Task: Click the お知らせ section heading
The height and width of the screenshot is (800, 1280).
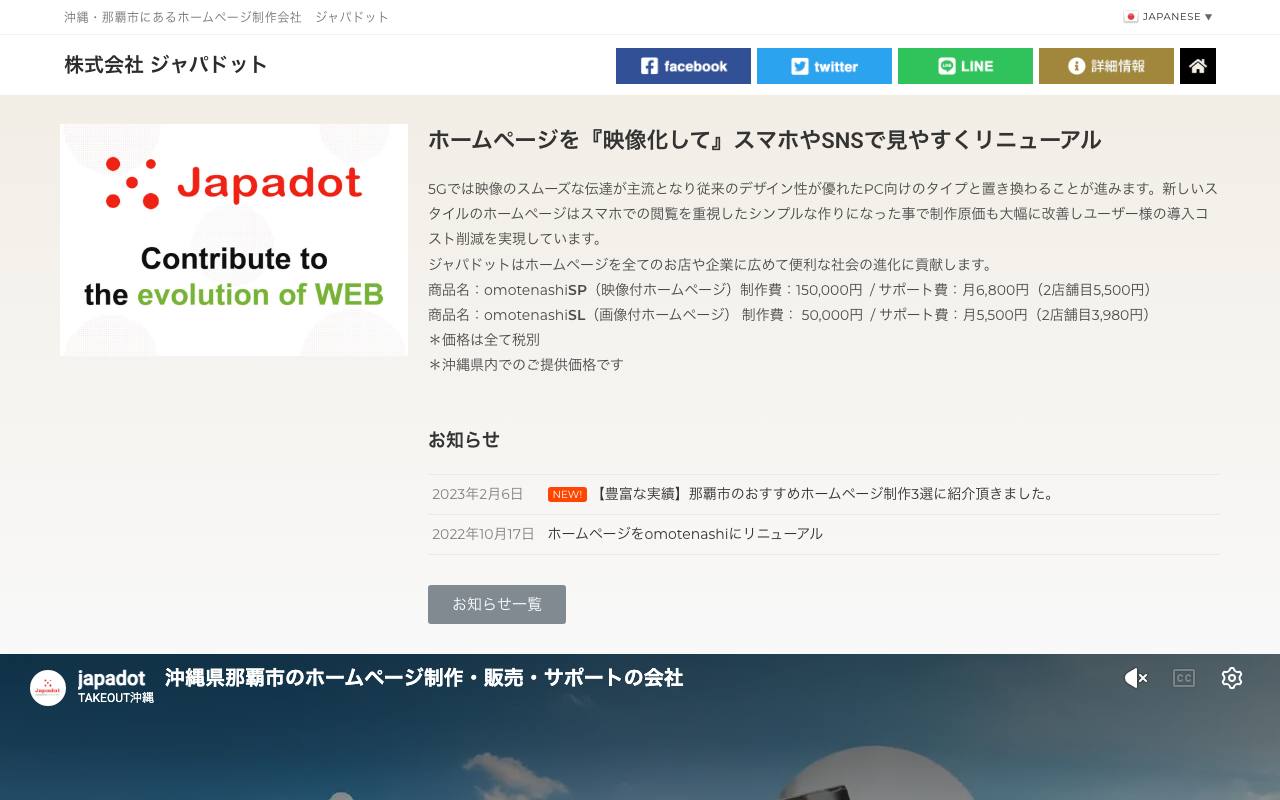Action: (x=464, y=440)
